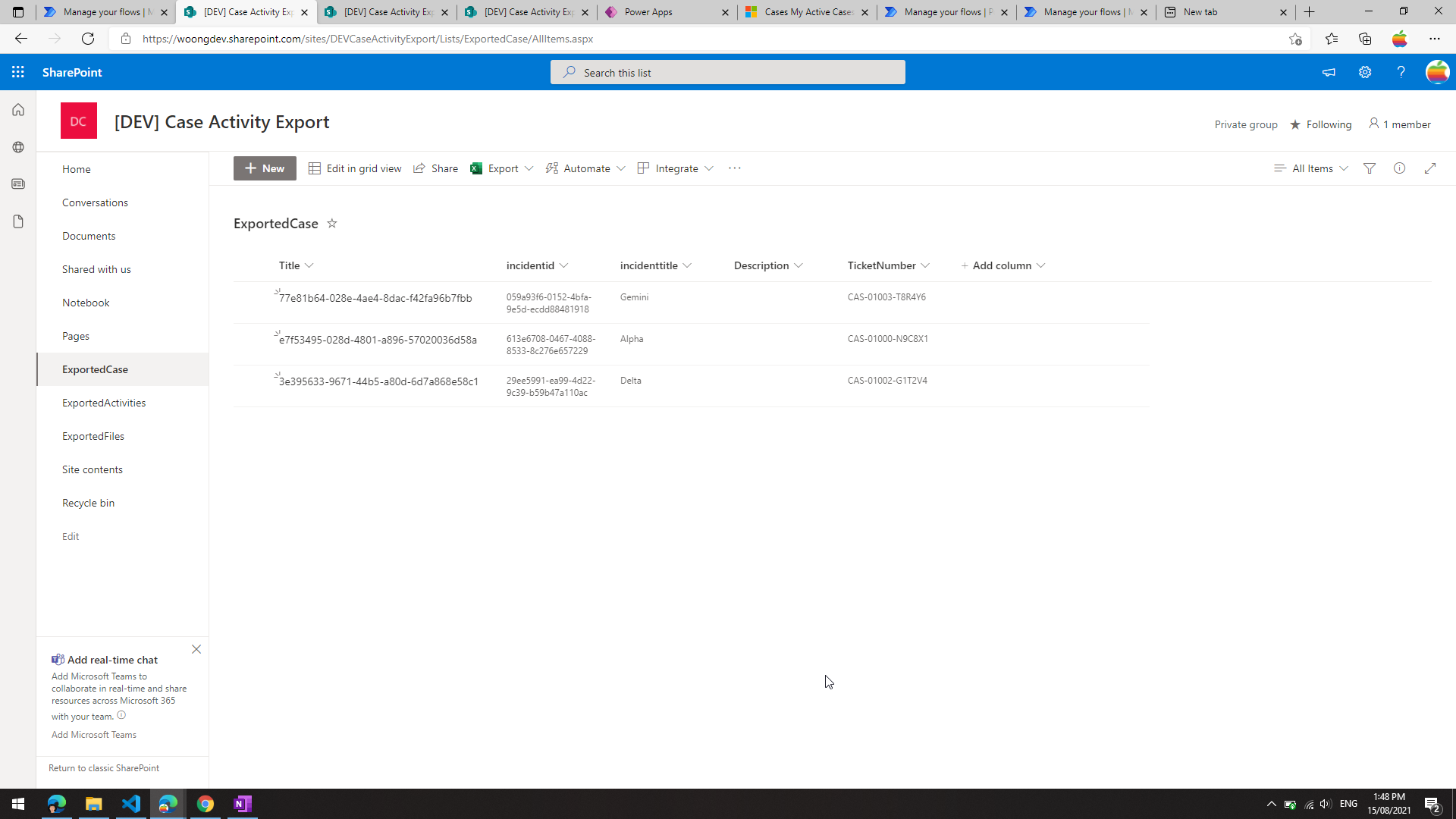Viewport: 1456px width, 819px height.
Task: Open ExportedActivities in left navigation
Action: [104, 403]
